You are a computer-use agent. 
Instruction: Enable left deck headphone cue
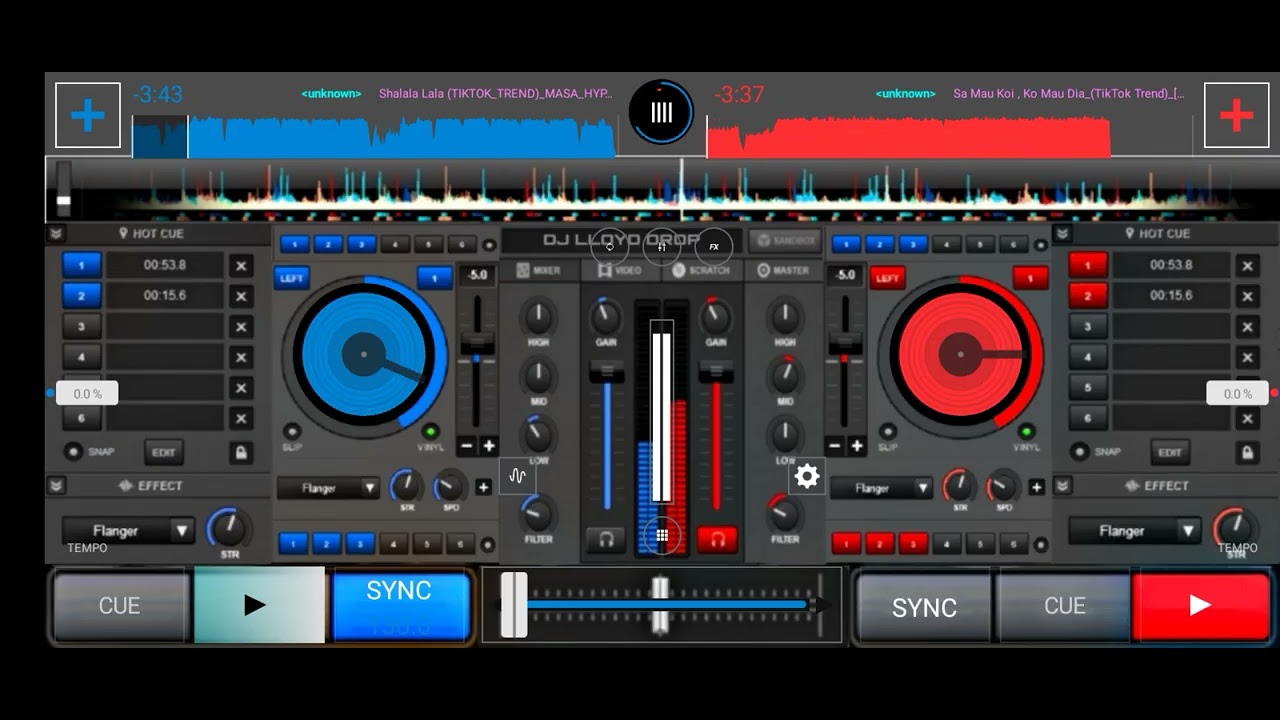[x=606, y=540]
